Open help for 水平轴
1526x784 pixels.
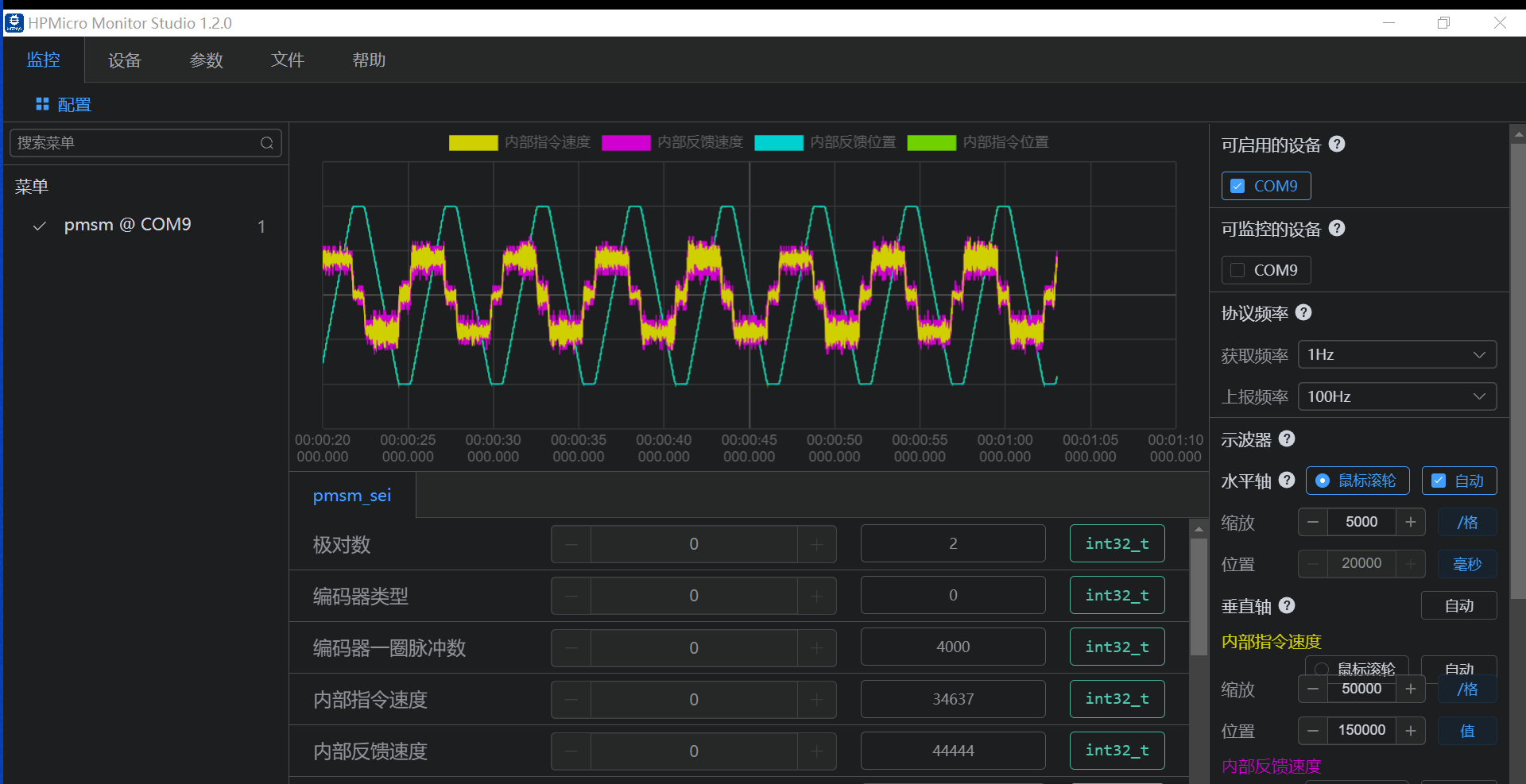tap(1288, 480)
